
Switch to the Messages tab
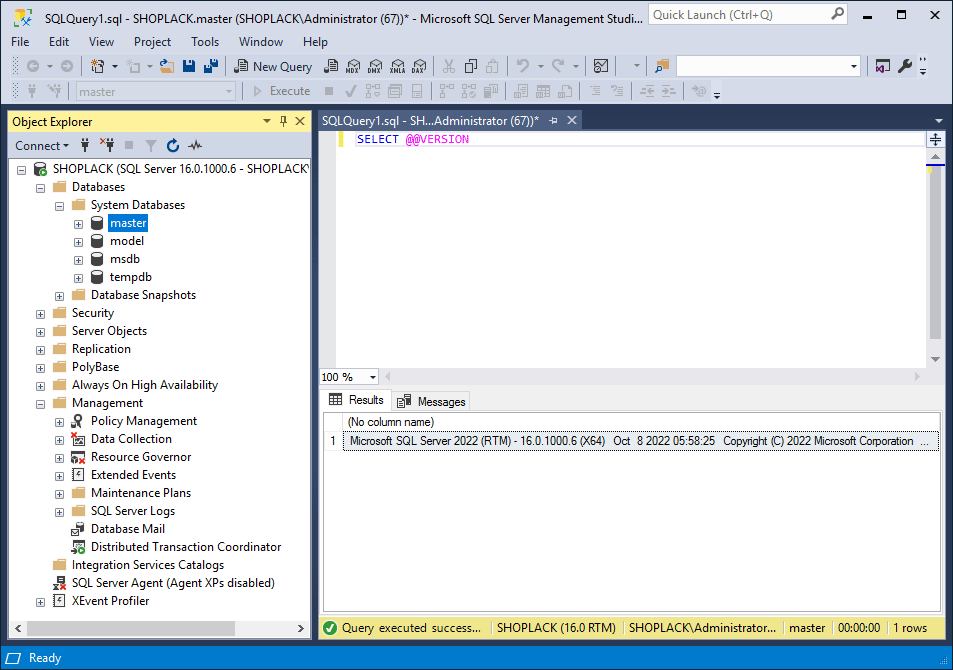click(x=432, y=401)
